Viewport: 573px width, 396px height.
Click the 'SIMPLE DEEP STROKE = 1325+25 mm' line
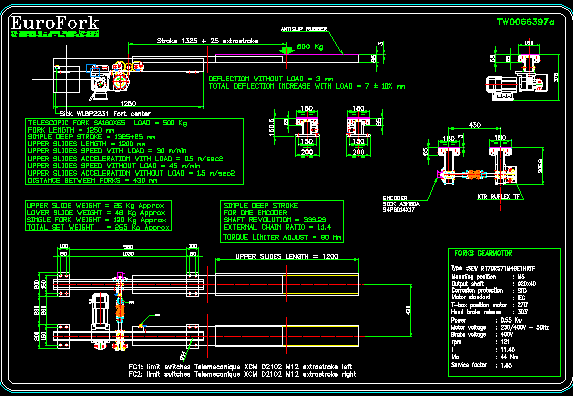click(91, 137)
